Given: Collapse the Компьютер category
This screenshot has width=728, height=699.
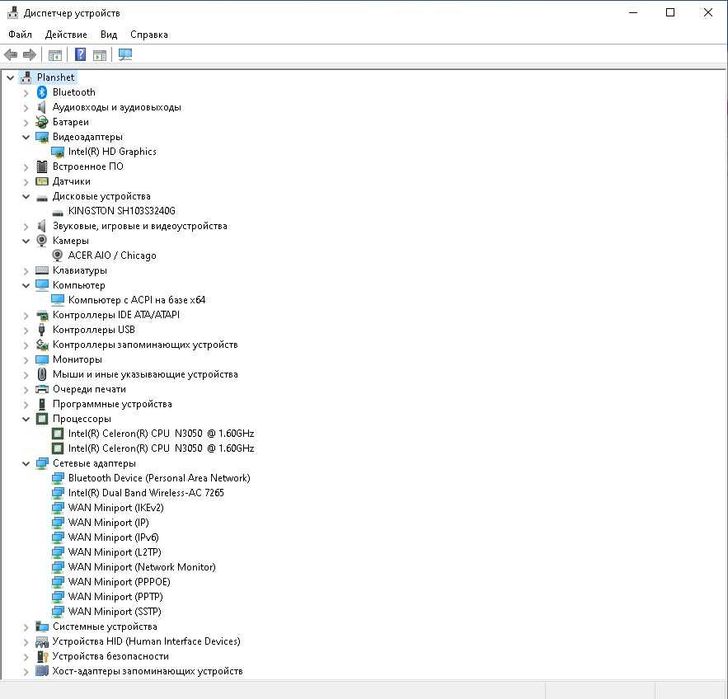Looking at the screenshot, I should pyautogui.click(x=26, y=285).
